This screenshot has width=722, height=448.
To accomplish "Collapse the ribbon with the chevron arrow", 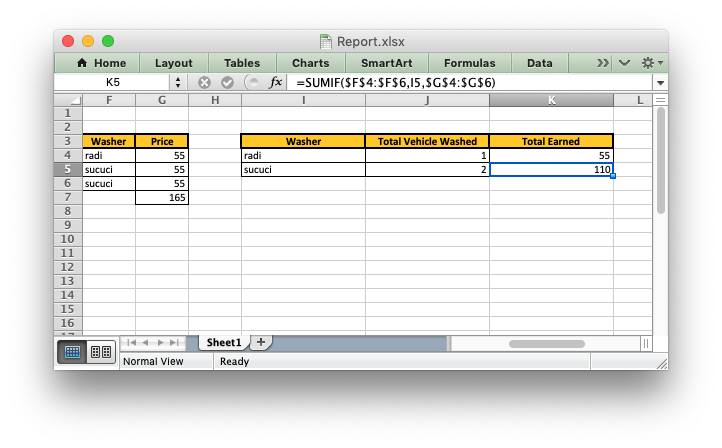I will point(624,63).
